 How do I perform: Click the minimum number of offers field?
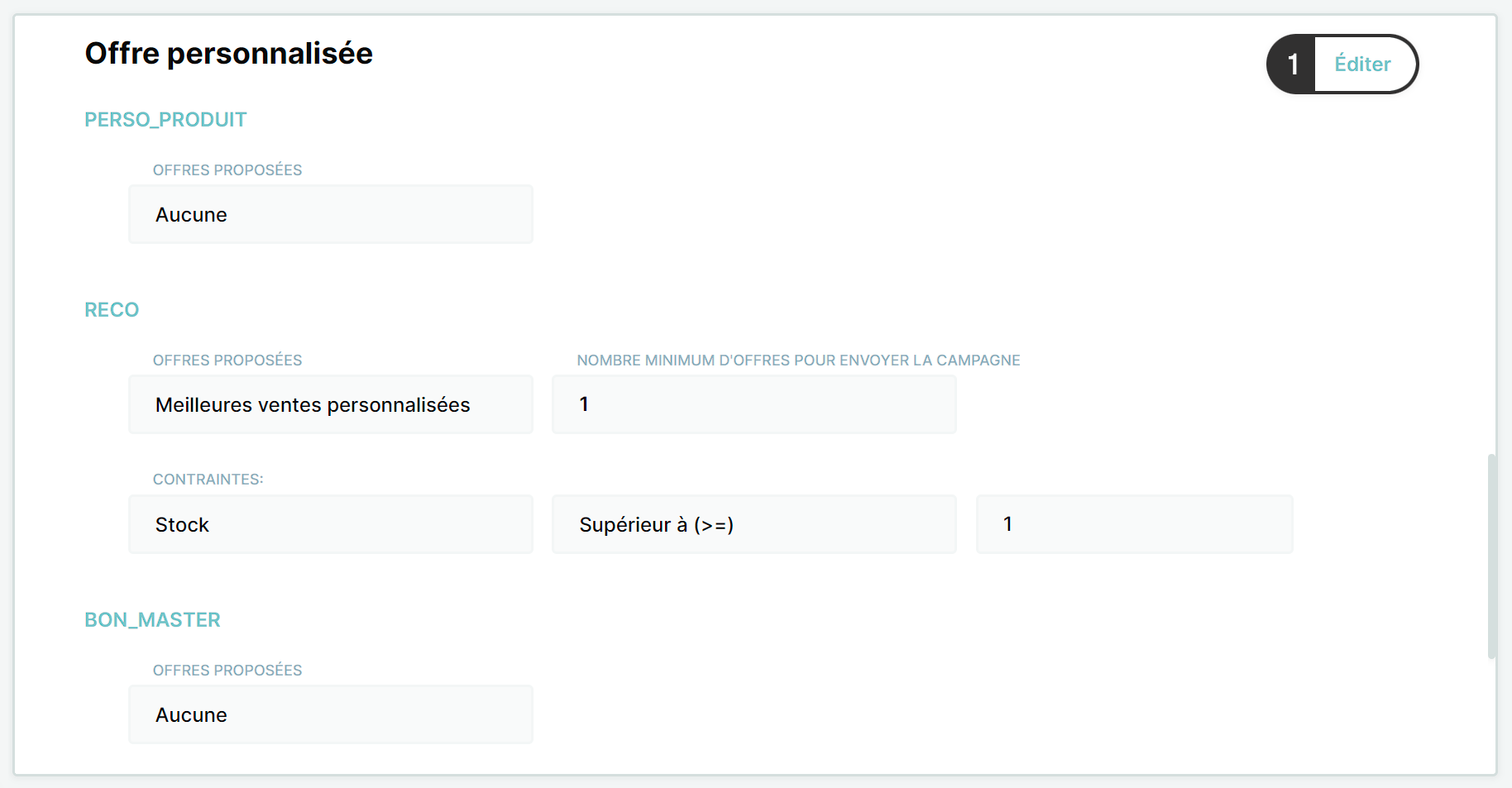coord(754,404)
